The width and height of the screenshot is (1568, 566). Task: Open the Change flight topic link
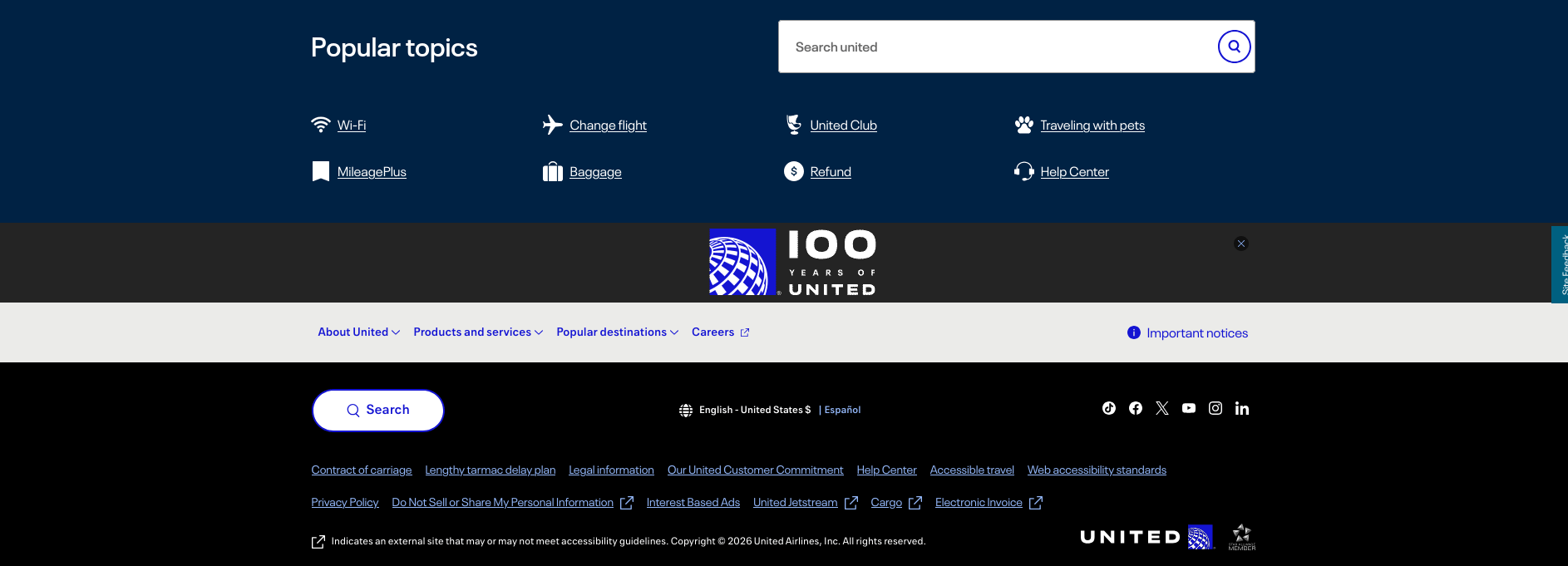(608, 126)
